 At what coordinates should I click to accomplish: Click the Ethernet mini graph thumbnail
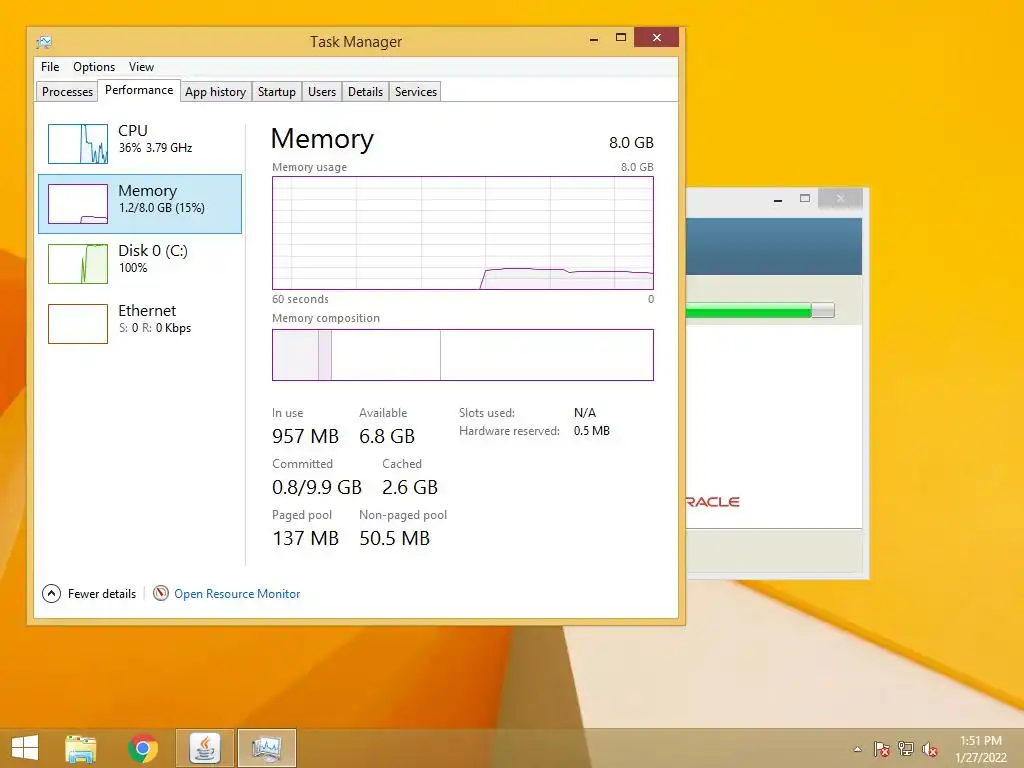pos(78,324)
